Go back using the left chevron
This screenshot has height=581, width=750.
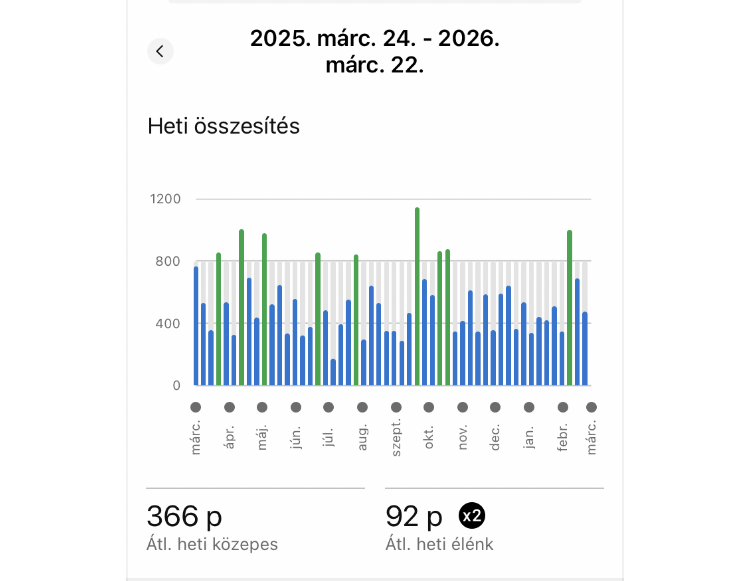(x=160, y=51)
